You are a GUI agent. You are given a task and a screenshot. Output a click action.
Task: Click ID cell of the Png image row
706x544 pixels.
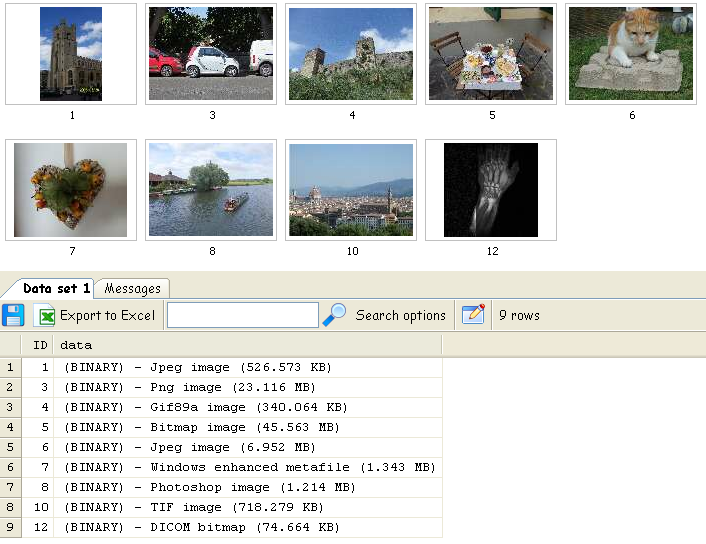click(x=37, y=387)
